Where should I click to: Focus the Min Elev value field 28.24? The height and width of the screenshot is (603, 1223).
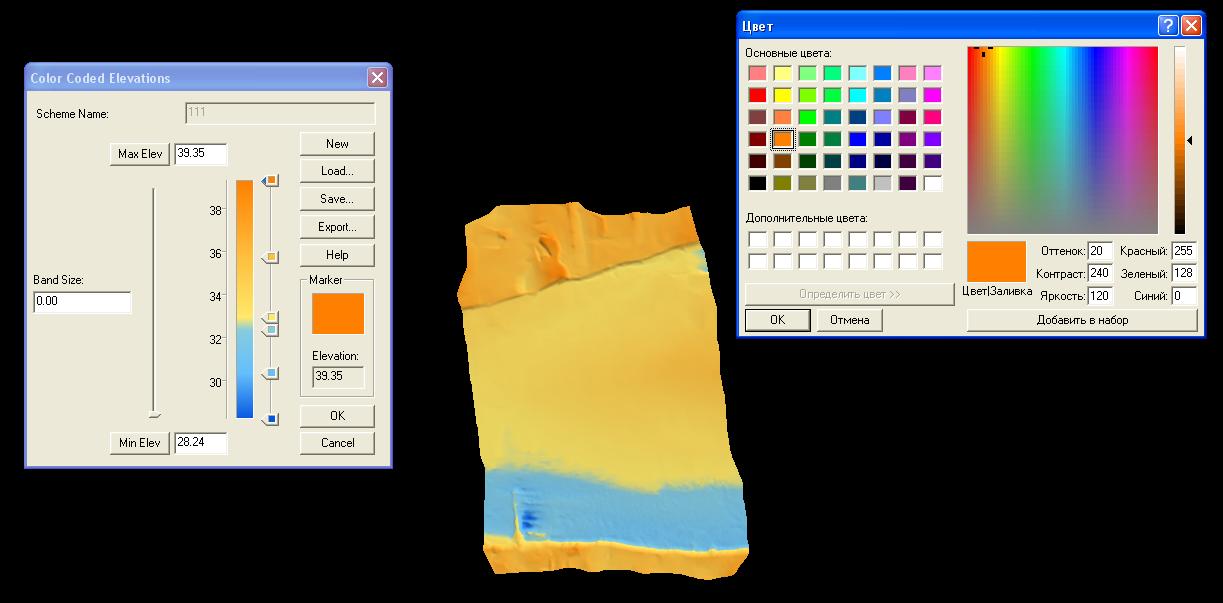pos(201,443)
